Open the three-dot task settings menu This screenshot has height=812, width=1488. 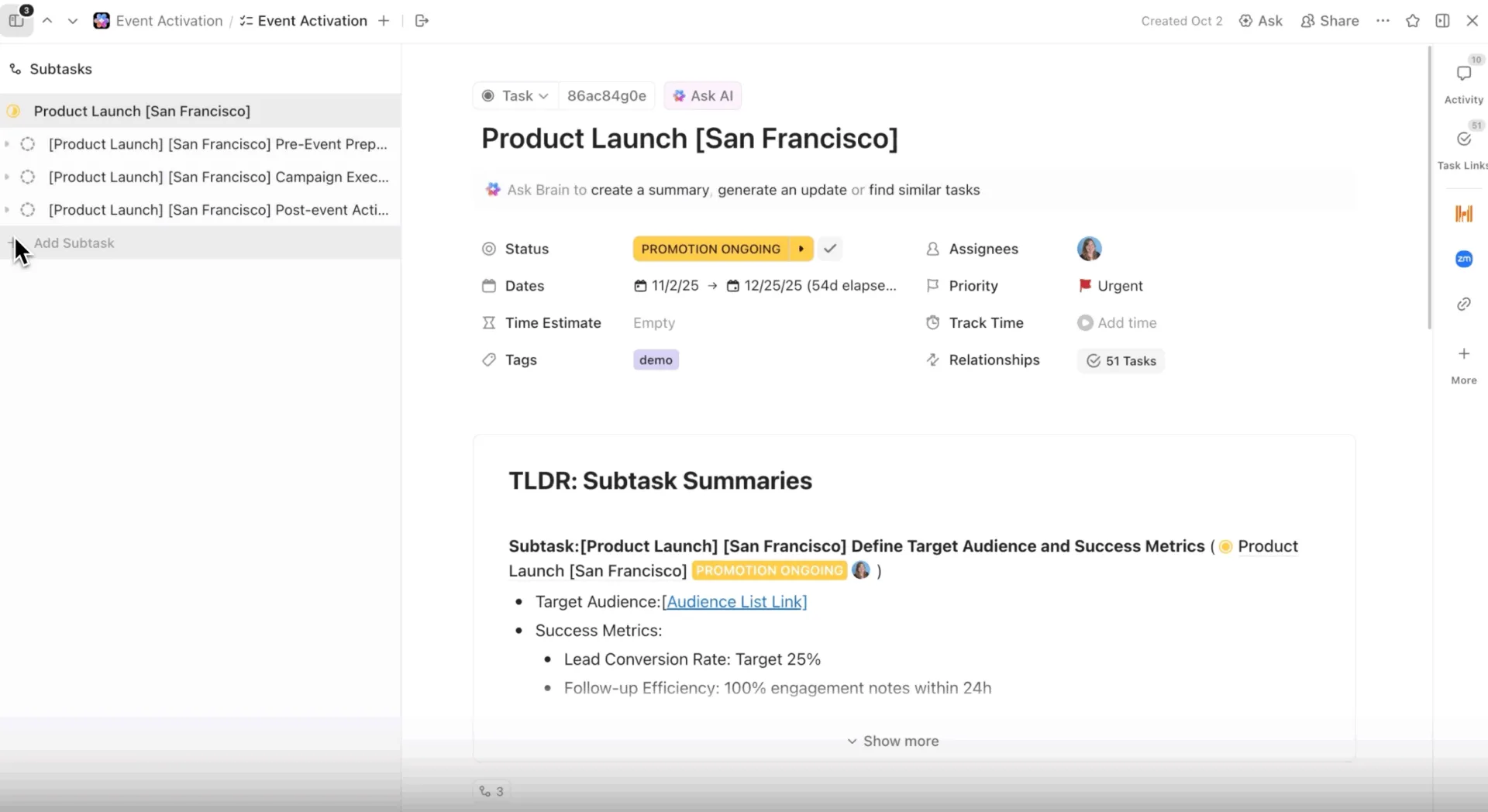1383,21
